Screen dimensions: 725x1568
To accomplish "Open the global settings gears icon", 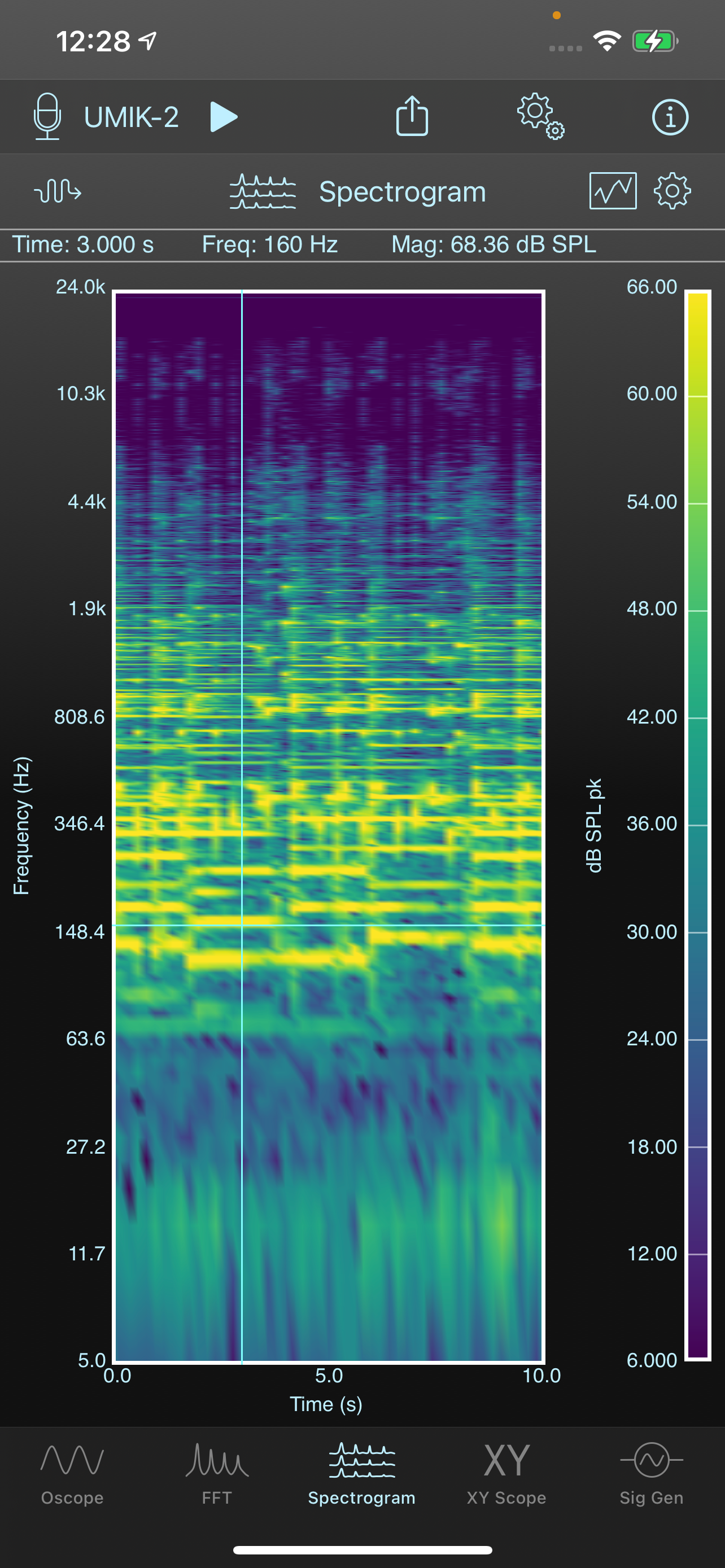I will pos(540,116).
